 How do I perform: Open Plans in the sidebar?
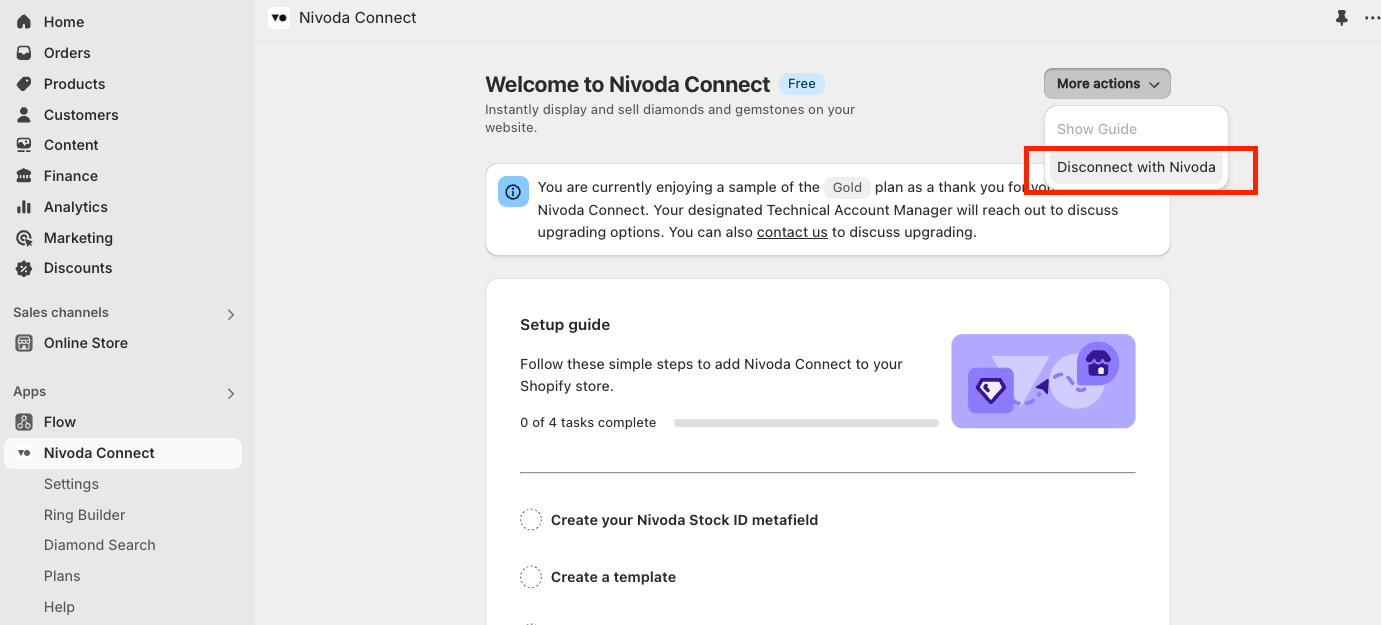click(x=62, y=576)
